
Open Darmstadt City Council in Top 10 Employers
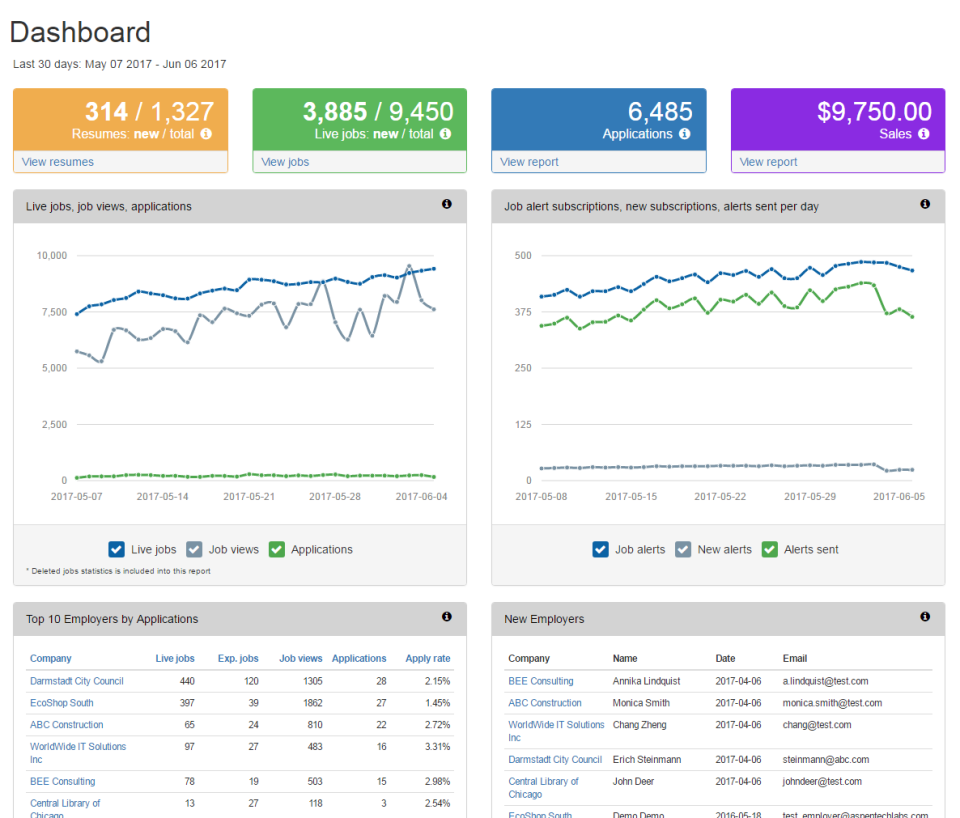(x=77, y=681)
